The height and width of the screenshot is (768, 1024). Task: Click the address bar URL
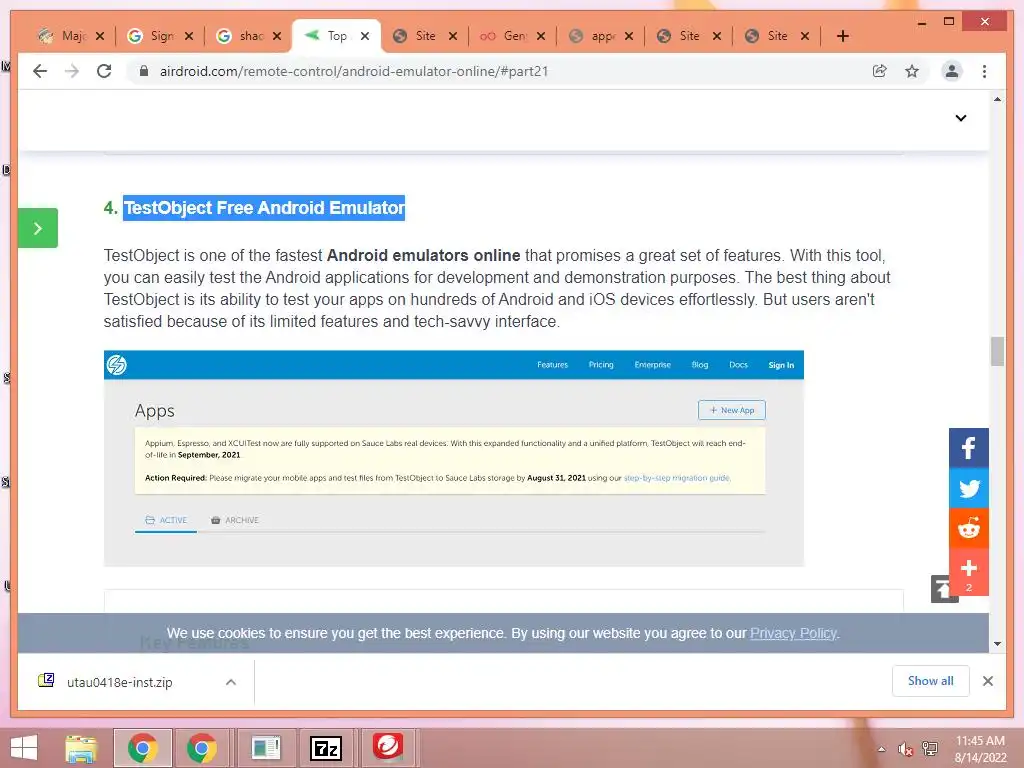pyautogui.click(x=353, y=71)
